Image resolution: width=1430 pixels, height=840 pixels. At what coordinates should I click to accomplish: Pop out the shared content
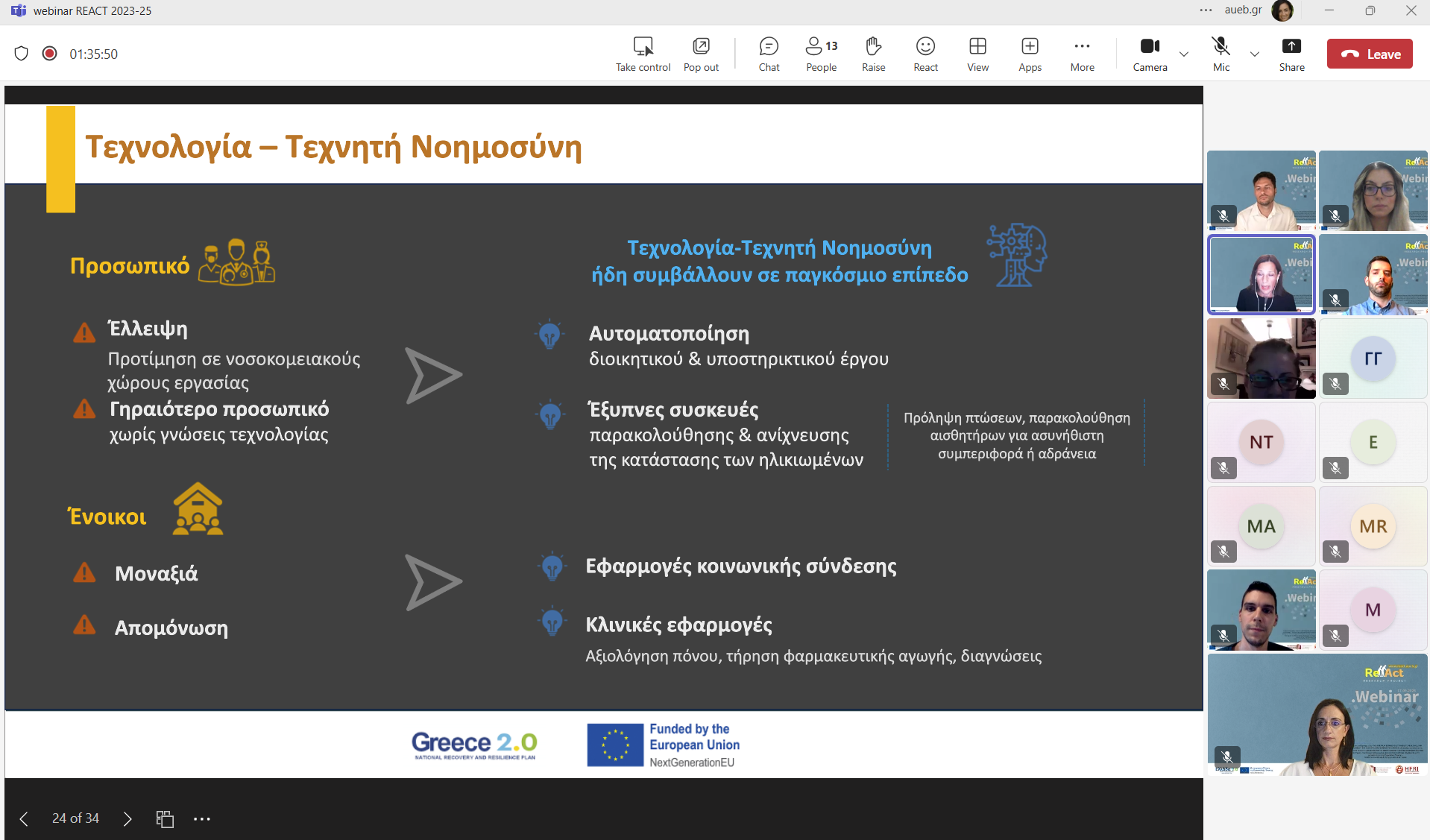(x=701, y=54)
